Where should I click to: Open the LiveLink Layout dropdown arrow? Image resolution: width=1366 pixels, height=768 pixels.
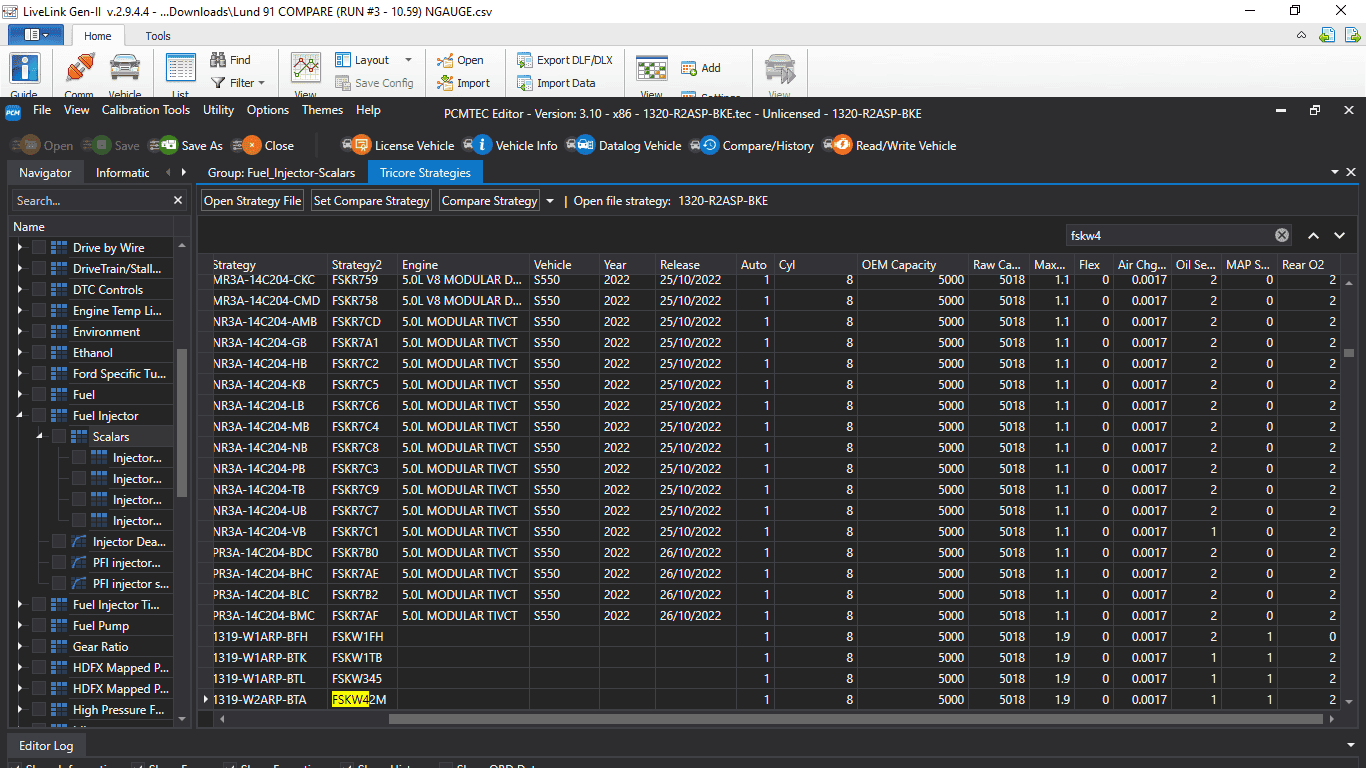408,60
